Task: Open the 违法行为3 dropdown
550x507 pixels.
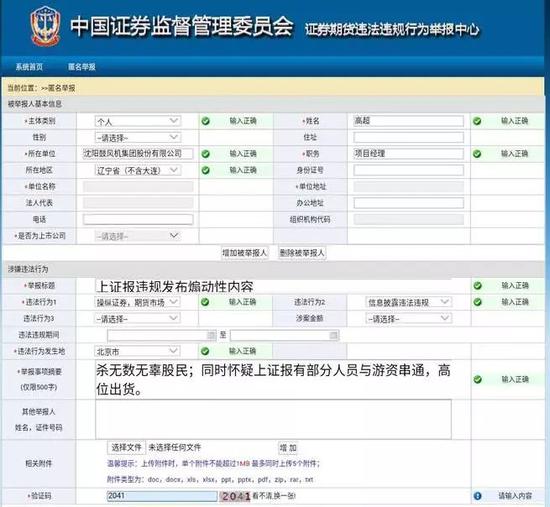Action: (x=138, y=319)
